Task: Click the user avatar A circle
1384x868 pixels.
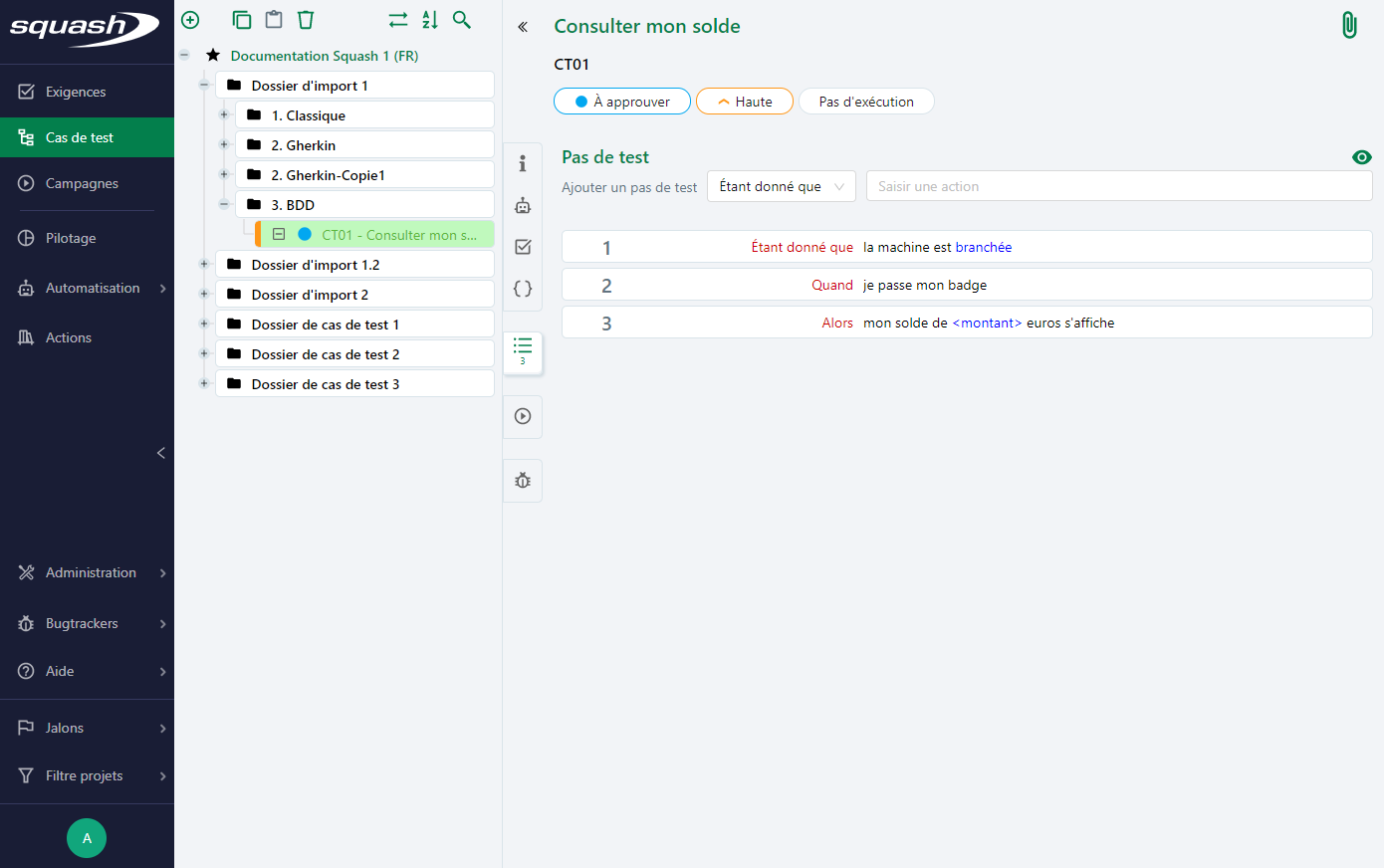Action: [87, 838]
